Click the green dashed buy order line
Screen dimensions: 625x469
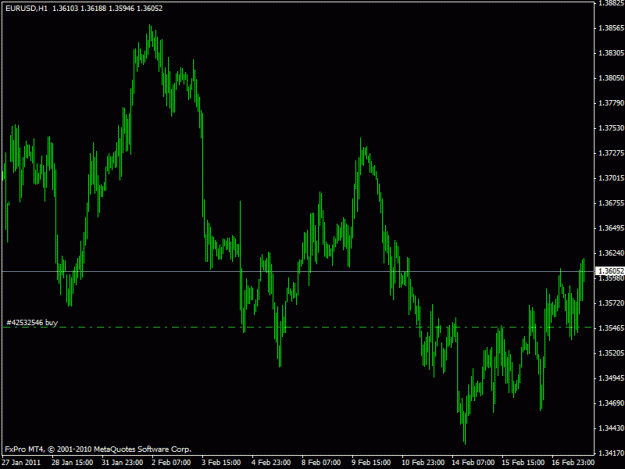[x=298, y=328]
